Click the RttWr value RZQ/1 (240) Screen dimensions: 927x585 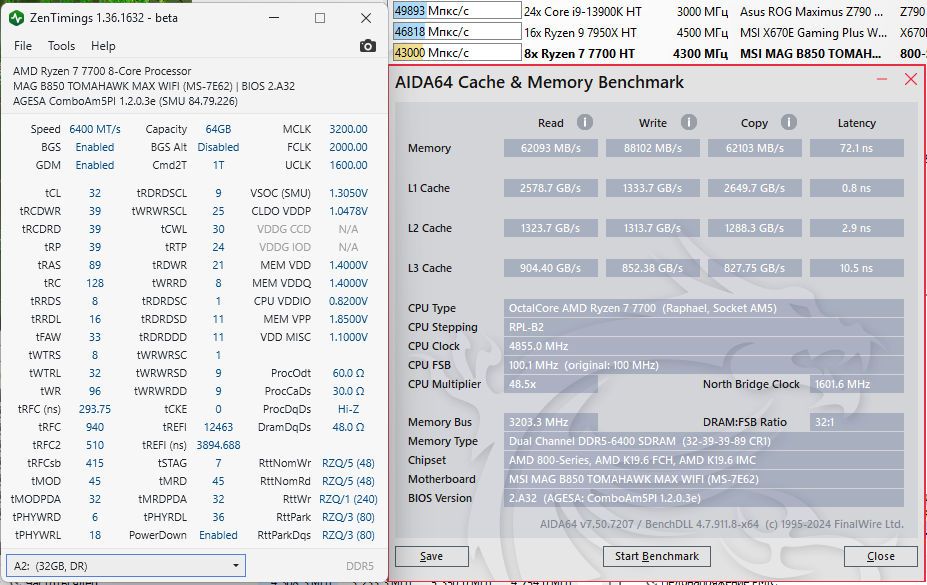tap(348, 499)
